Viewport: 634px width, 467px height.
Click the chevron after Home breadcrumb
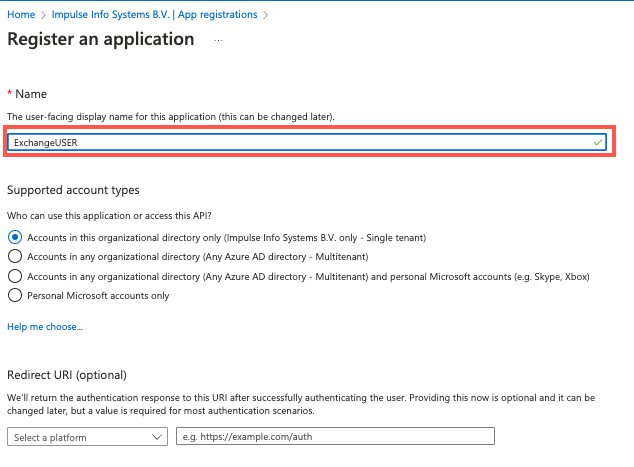(43, 15)
